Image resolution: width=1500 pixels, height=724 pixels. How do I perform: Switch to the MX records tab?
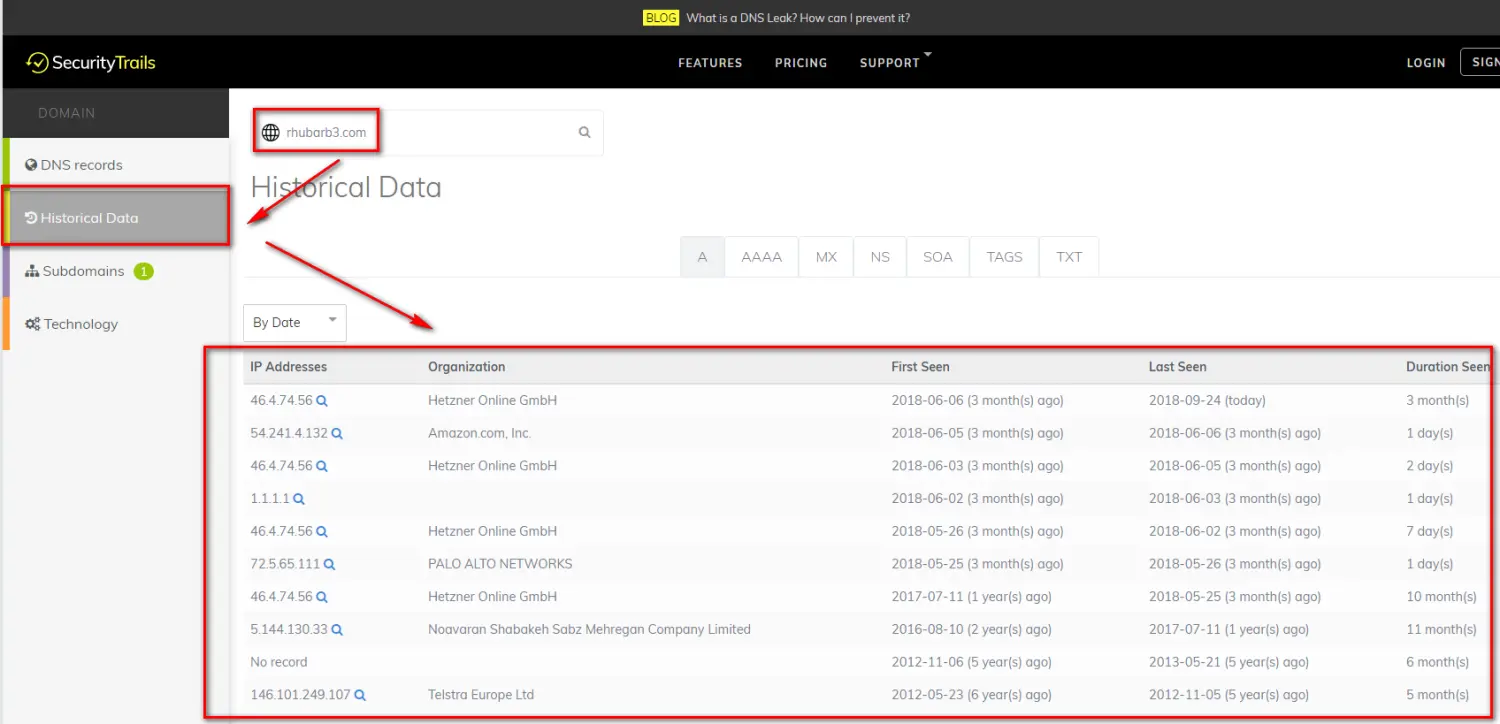[x=826, y=257]
